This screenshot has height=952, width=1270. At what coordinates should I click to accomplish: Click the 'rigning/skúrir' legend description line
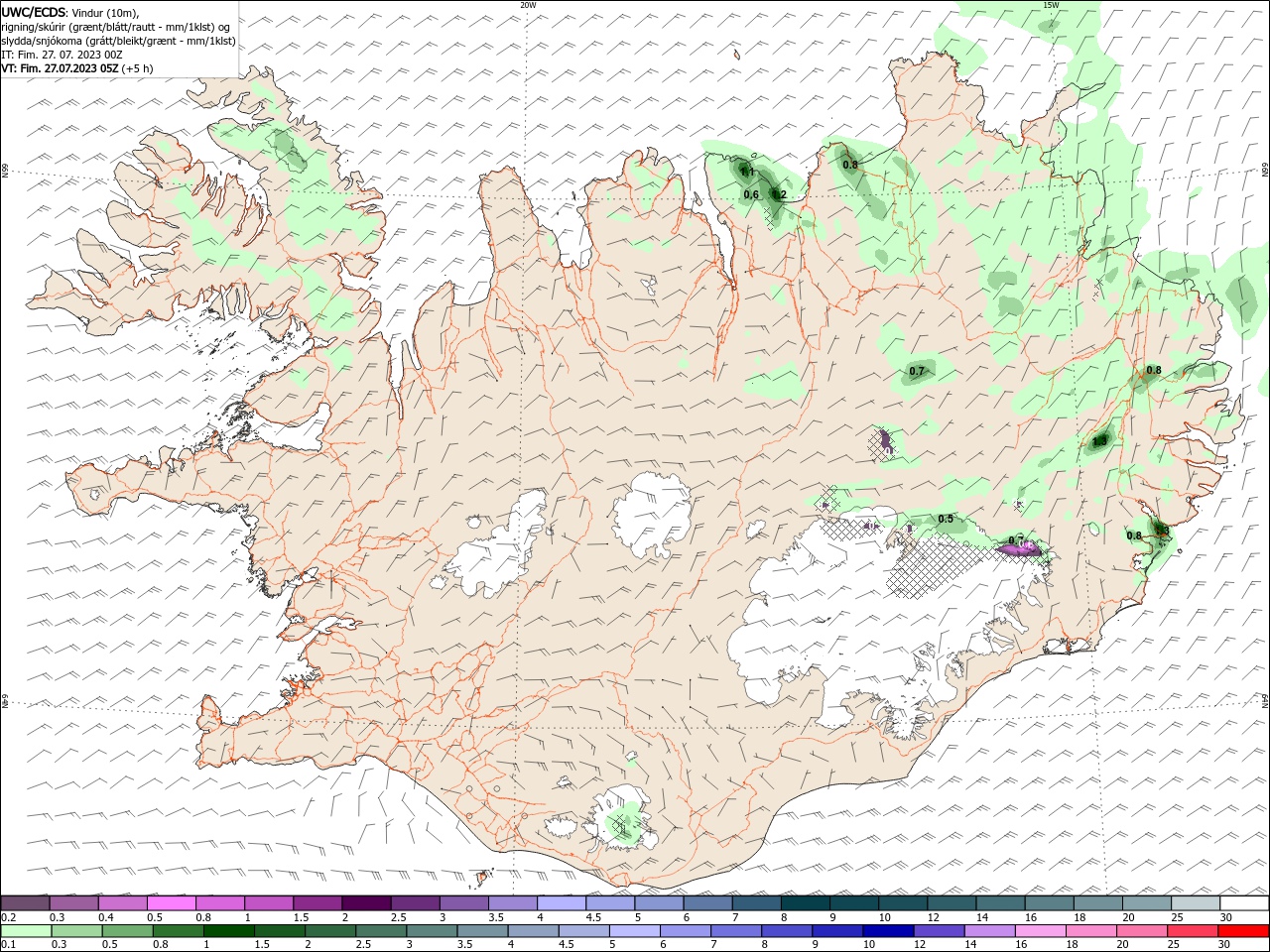click(116, 26)
